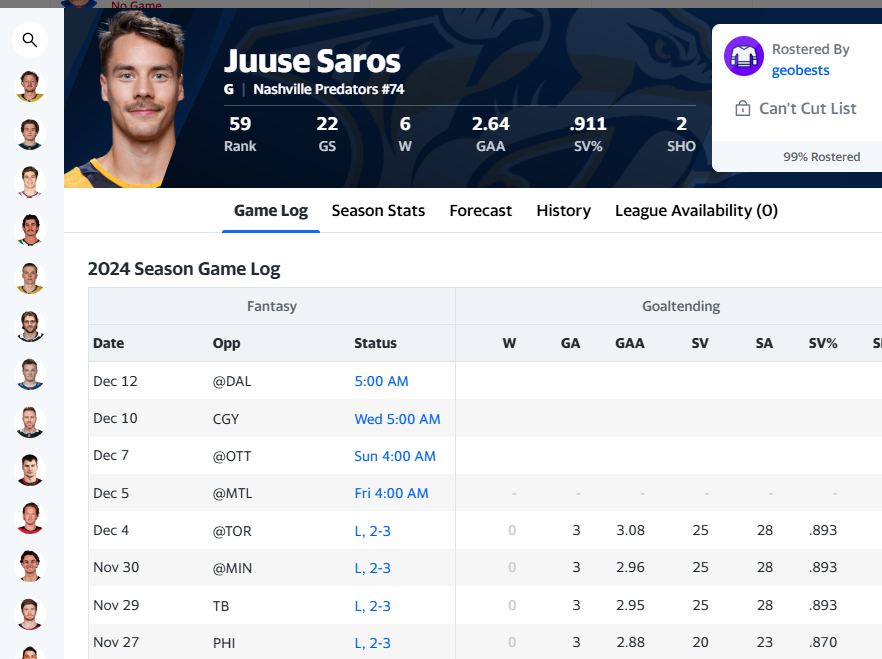Click the Can't Cut List lock icon
The width and height of the screenshot is (882, 659).
[742, 108]
